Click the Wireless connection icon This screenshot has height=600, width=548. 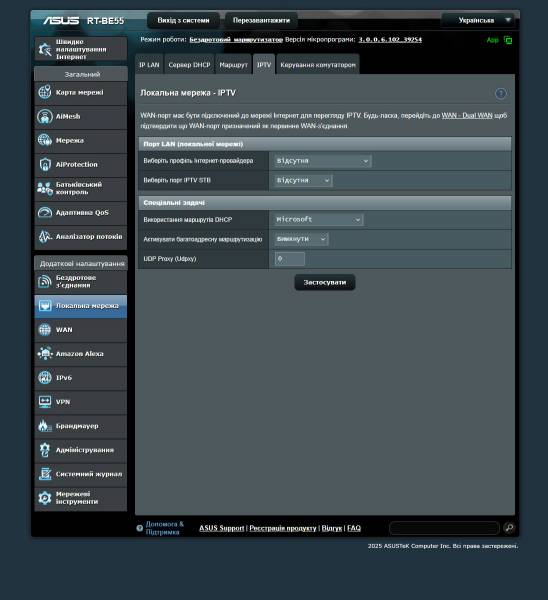[45, 282]
